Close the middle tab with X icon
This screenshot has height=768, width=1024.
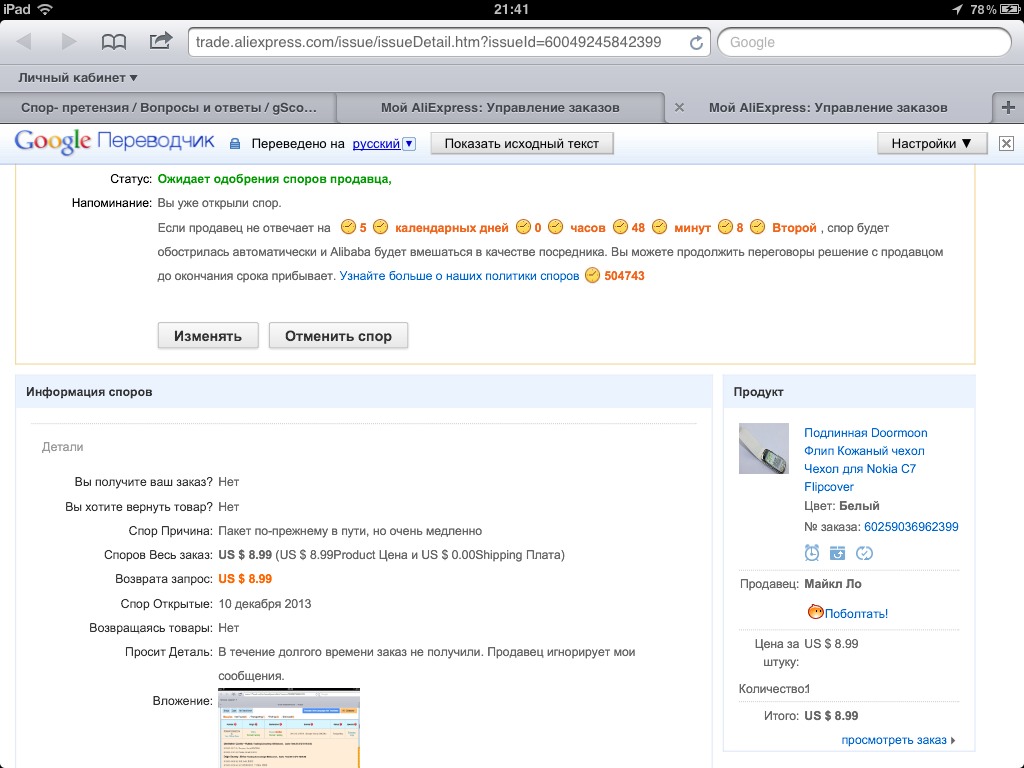[679, 108]
